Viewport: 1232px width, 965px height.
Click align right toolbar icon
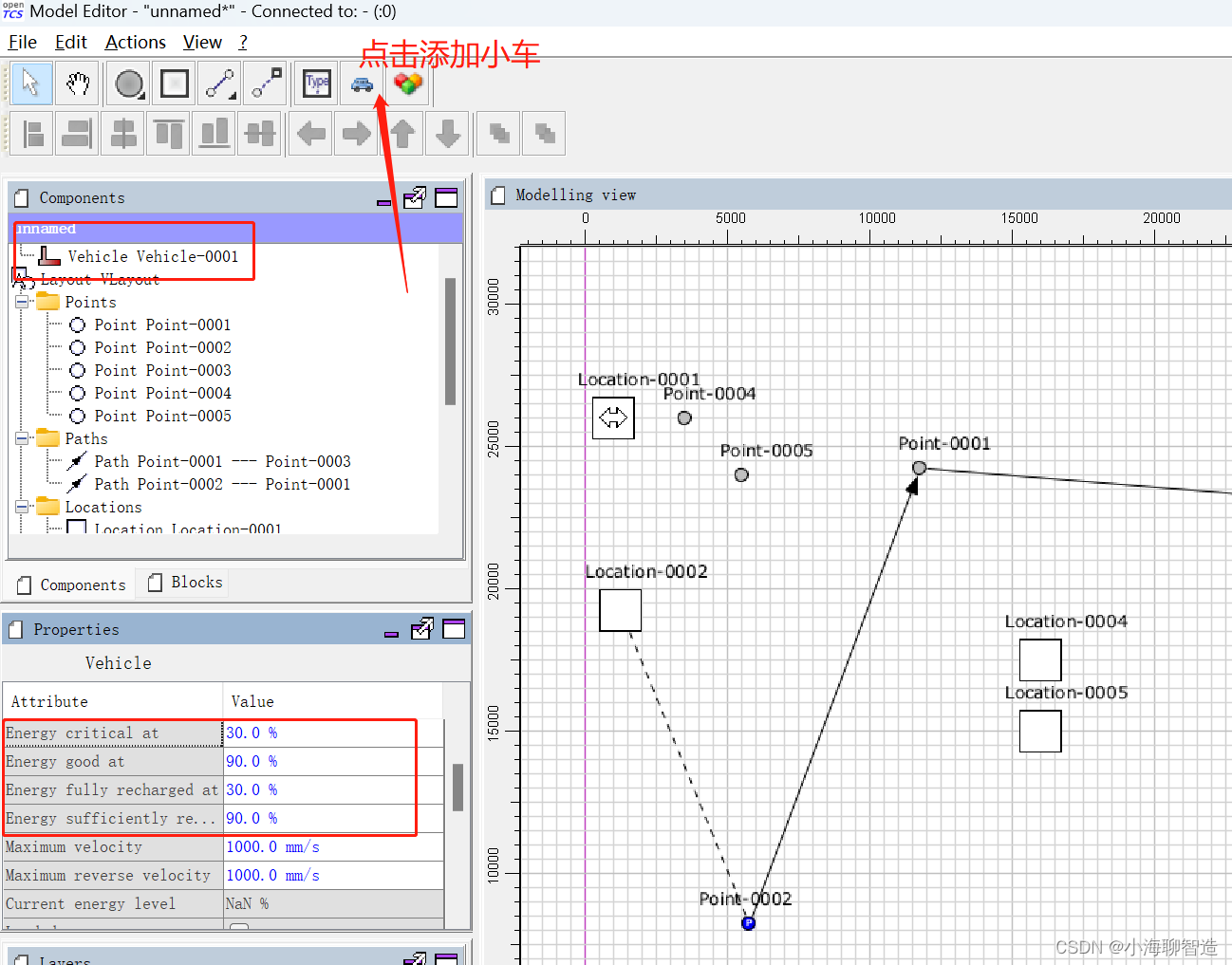point(77,133)
